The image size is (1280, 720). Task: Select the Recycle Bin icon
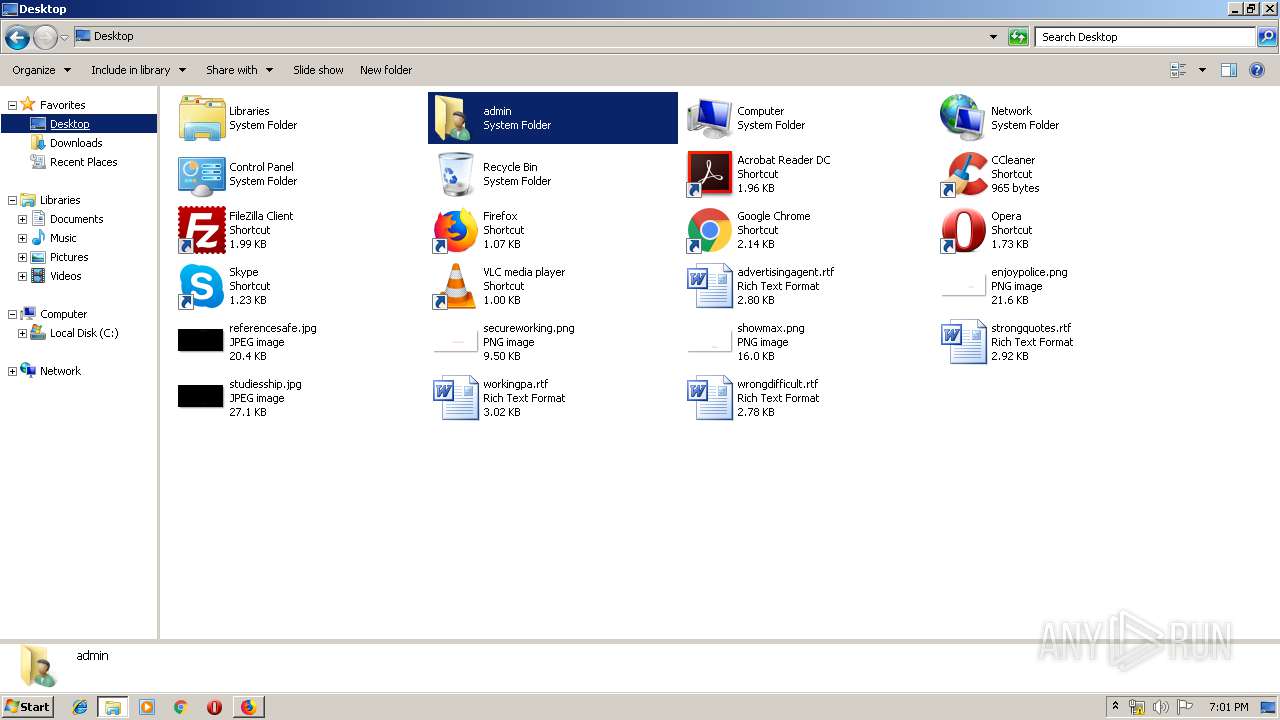(x=456, y=174)
